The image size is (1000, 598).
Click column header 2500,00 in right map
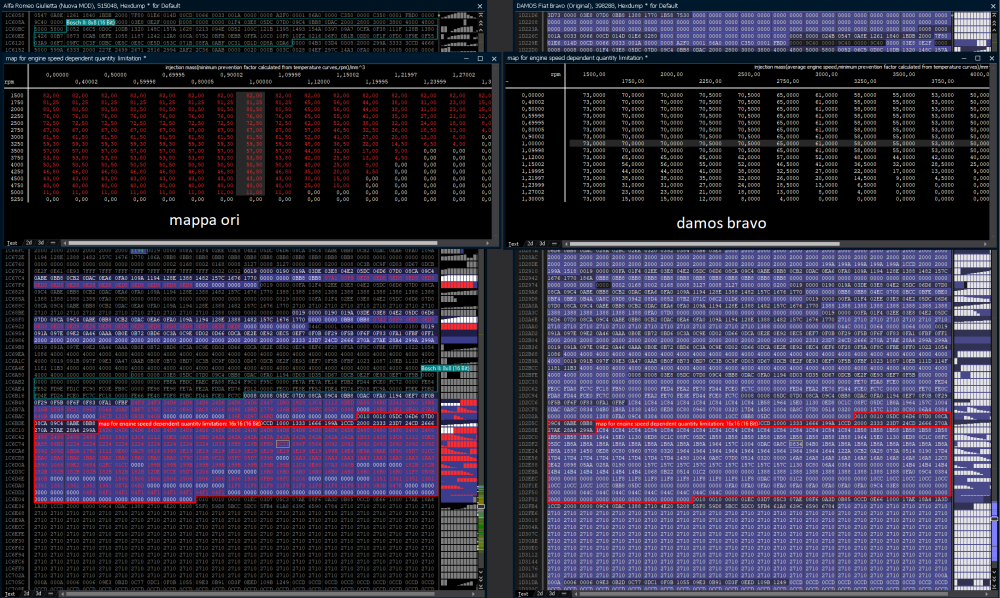749,74
